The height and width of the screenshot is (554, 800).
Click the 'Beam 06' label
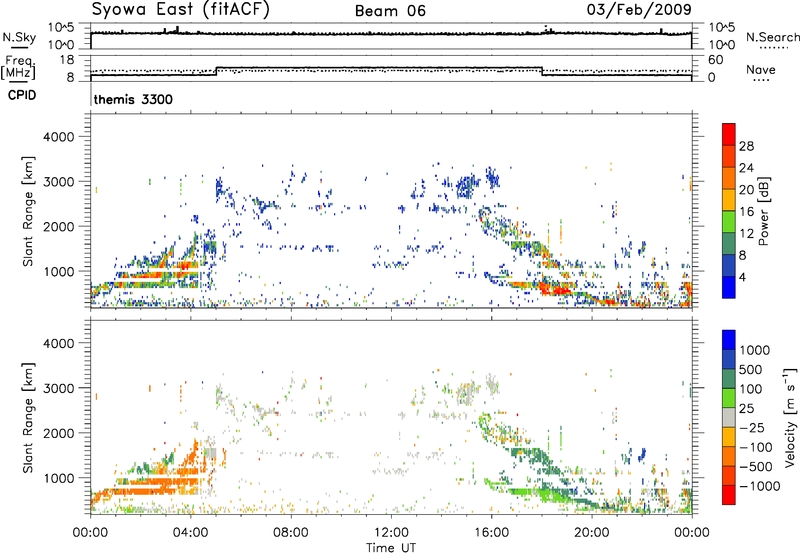[x=390, y=11]
